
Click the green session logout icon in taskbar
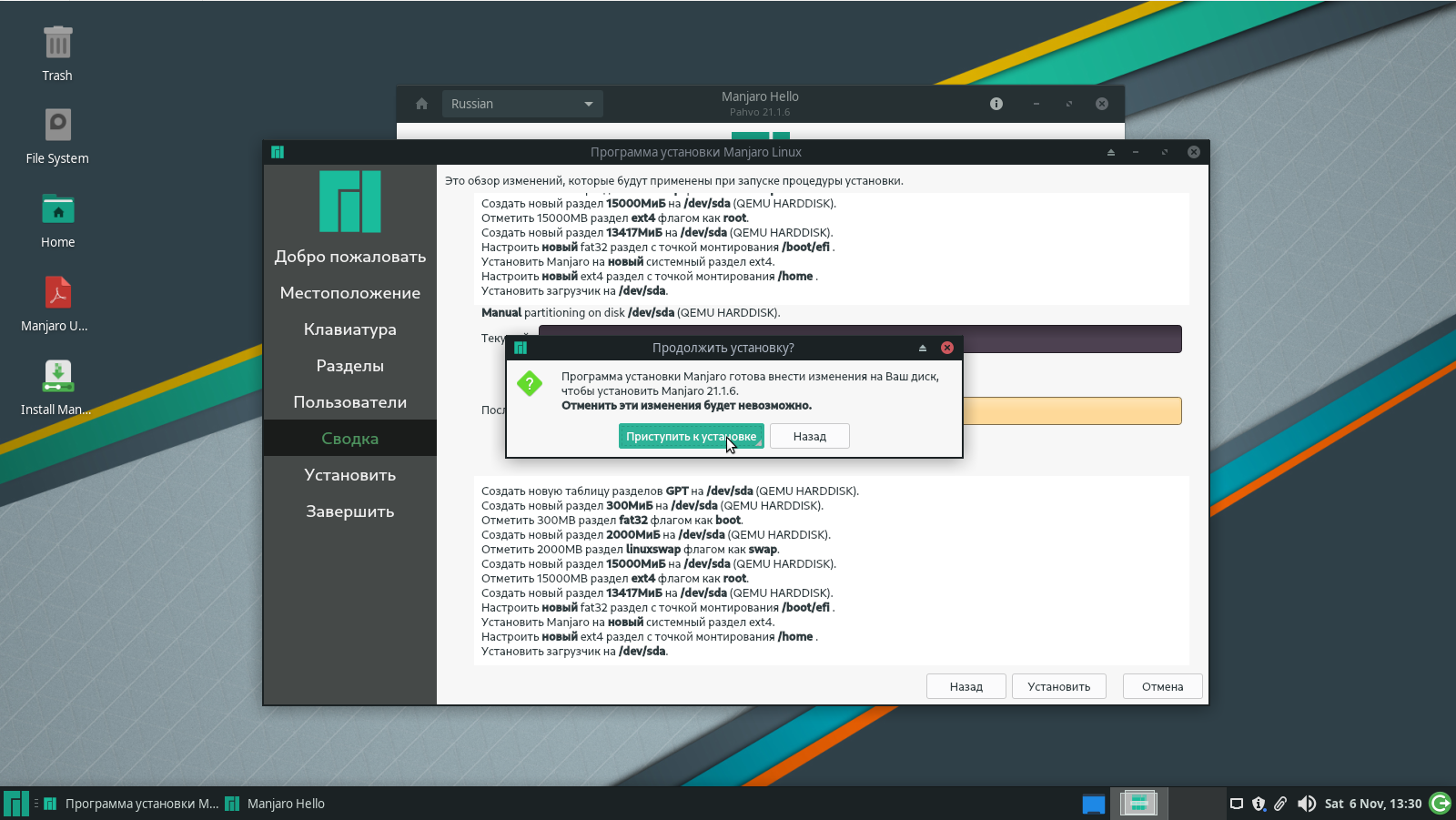coord(1441,803)
